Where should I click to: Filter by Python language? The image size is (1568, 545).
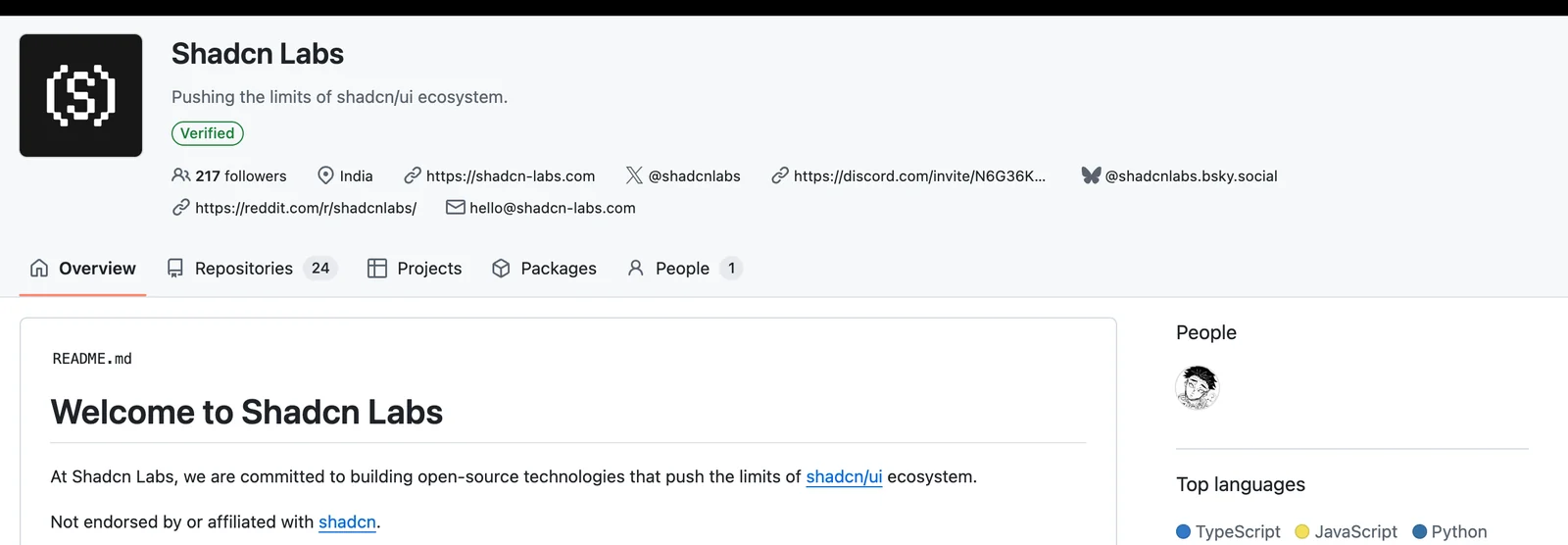(x=1450, y=531)
